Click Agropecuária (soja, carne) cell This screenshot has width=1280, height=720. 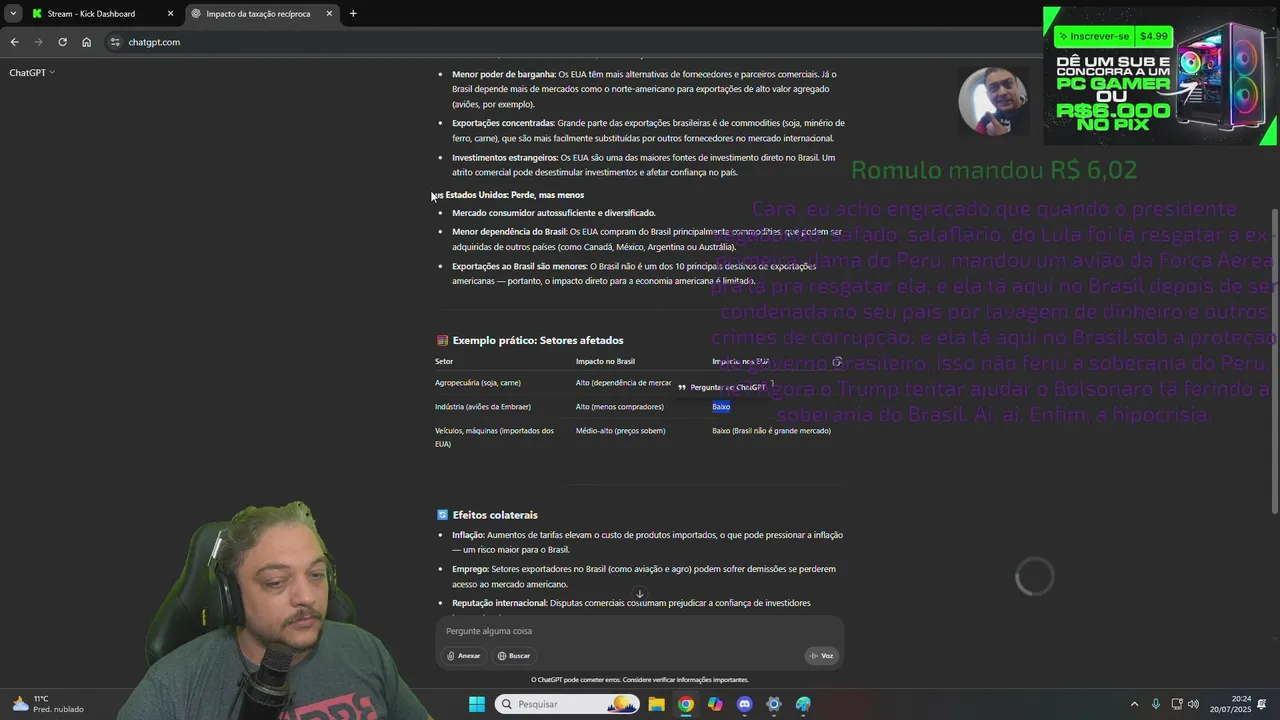pos(478,383)
